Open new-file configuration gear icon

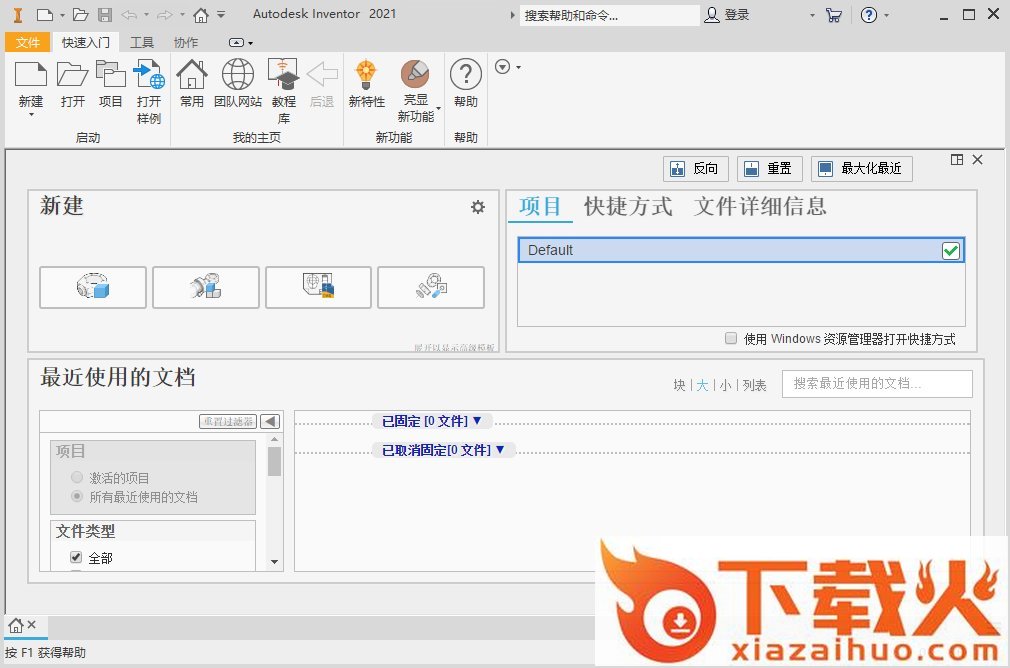tap(478, 207)
